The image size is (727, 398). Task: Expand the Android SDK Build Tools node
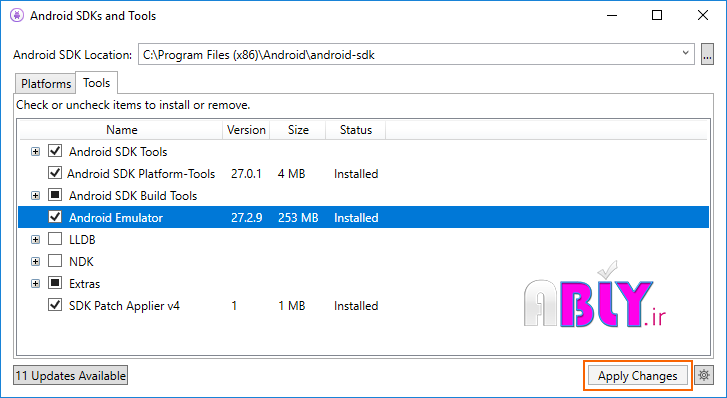tap(35, 196)
